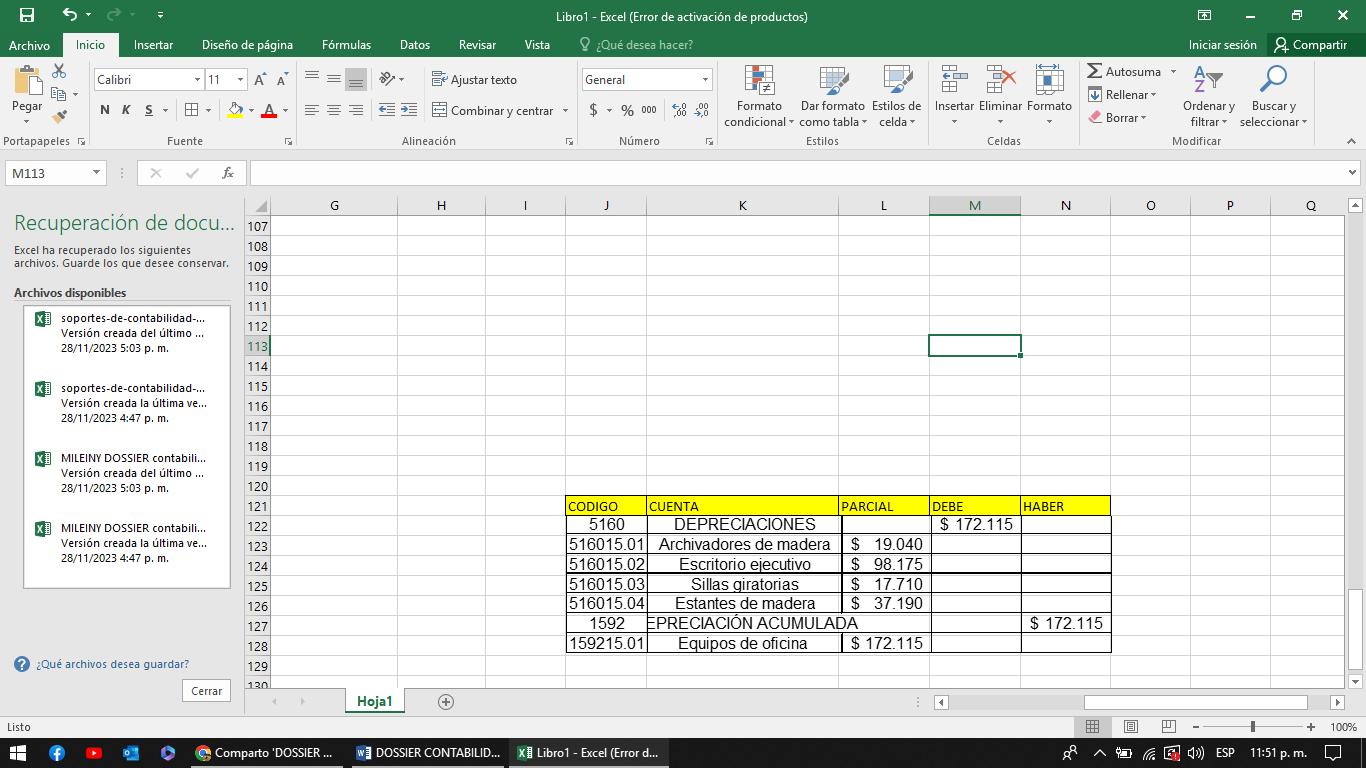Select the Hoja1 sheet tab
The width and height of the screenshot is (1366, 768).
[x=375, y=702]
